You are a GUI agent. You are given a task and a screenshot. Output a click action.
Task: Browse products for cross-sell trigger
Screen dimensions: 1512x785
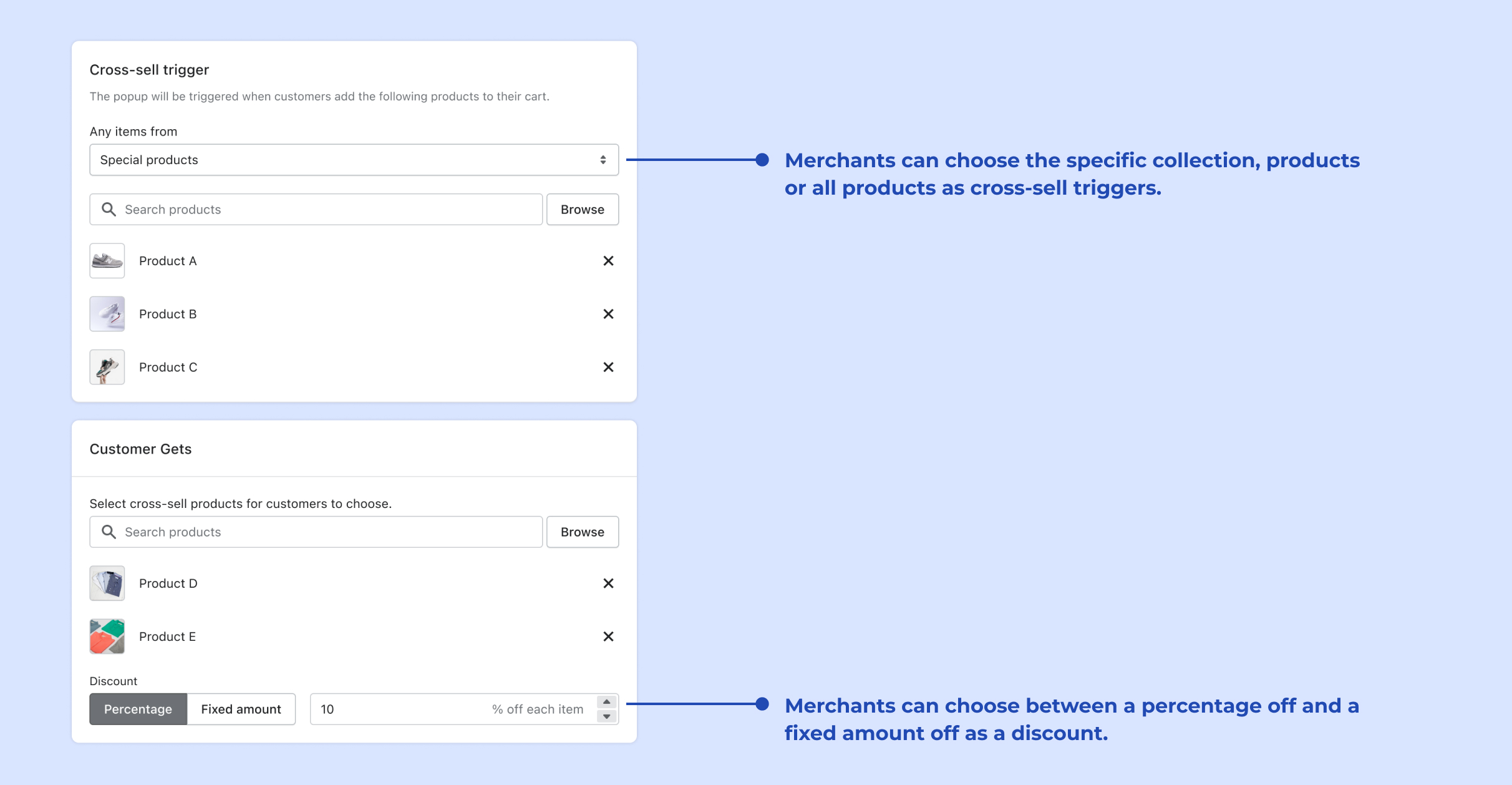[582, 210]
